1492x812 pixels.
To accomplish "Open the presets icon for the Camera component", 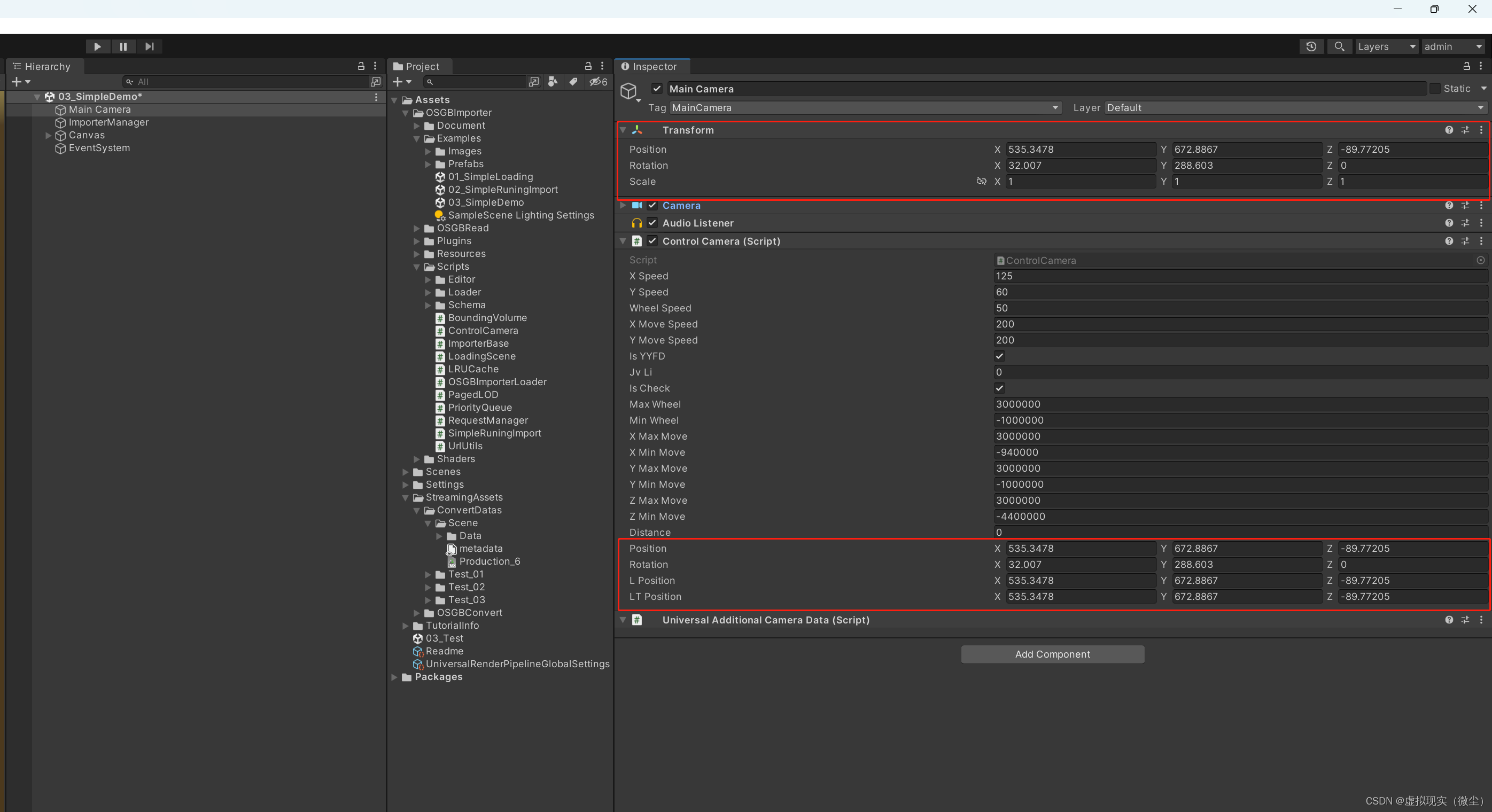I will (1466, 205).
